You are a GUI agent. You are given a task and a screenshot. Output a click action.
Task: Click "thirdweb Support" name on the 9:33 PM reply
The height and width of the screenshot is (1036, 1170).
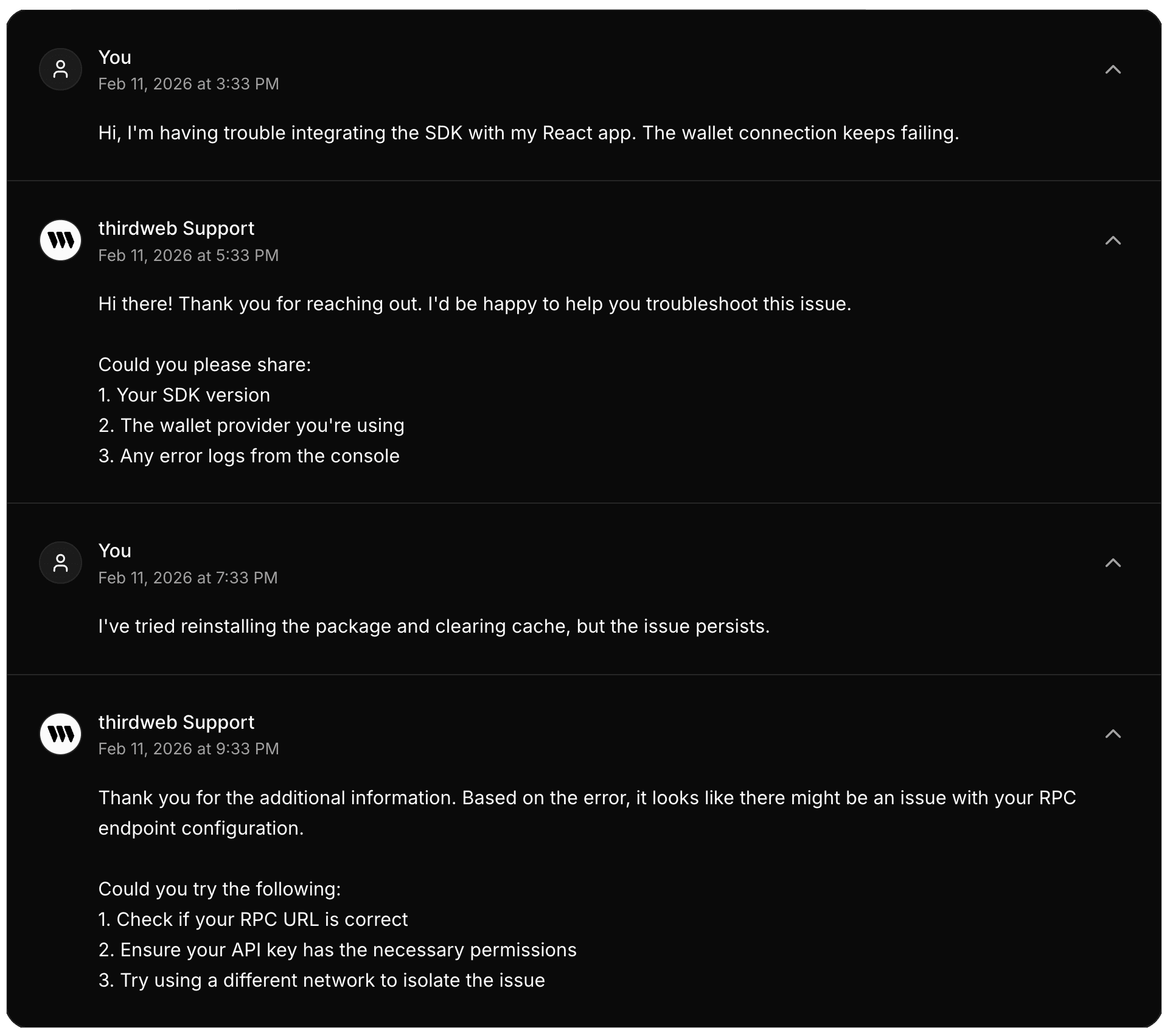176,722
